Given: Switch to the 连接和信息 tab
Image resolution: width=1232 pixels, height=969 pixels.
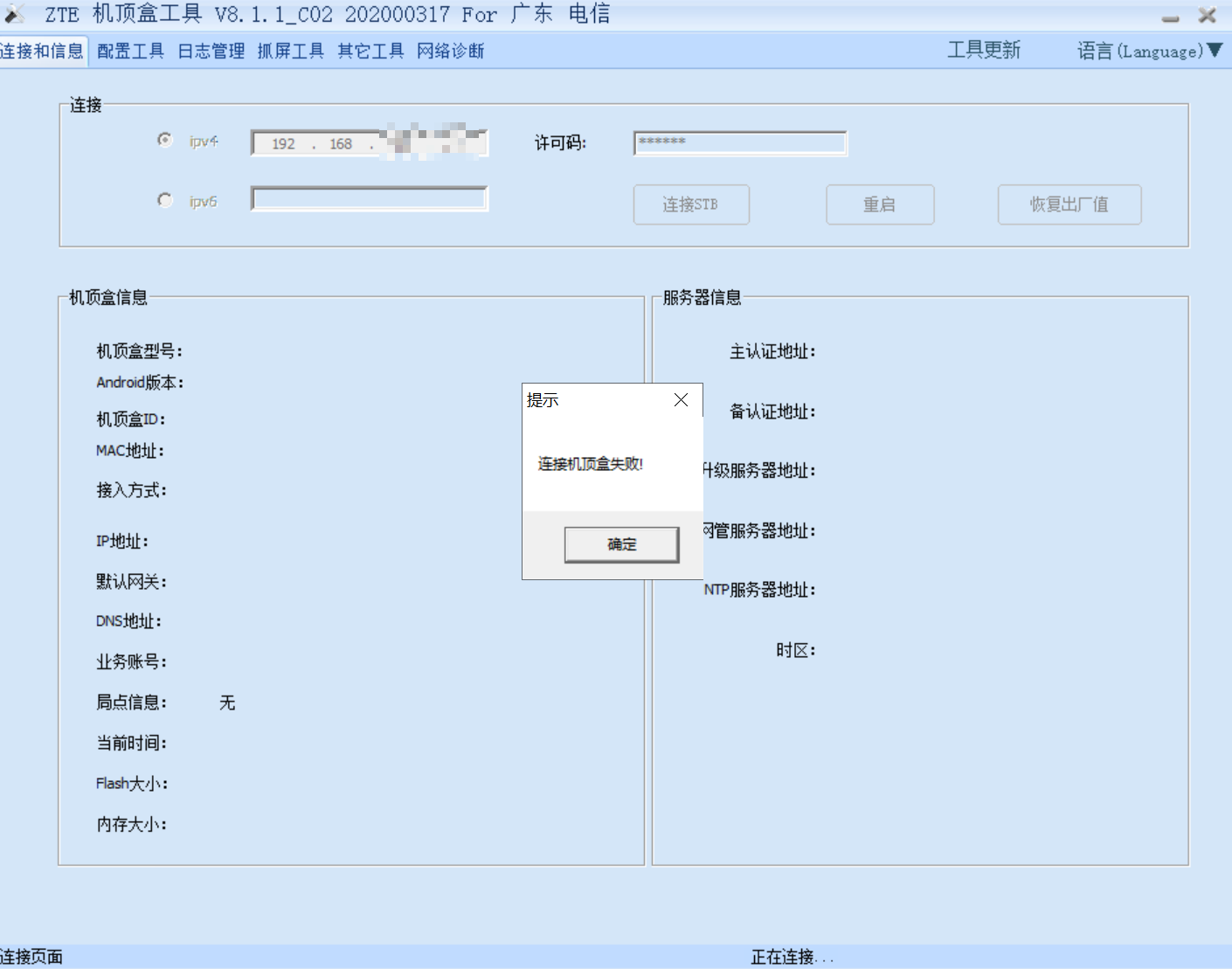Looking at the screenshot, I should click(42, 51).
